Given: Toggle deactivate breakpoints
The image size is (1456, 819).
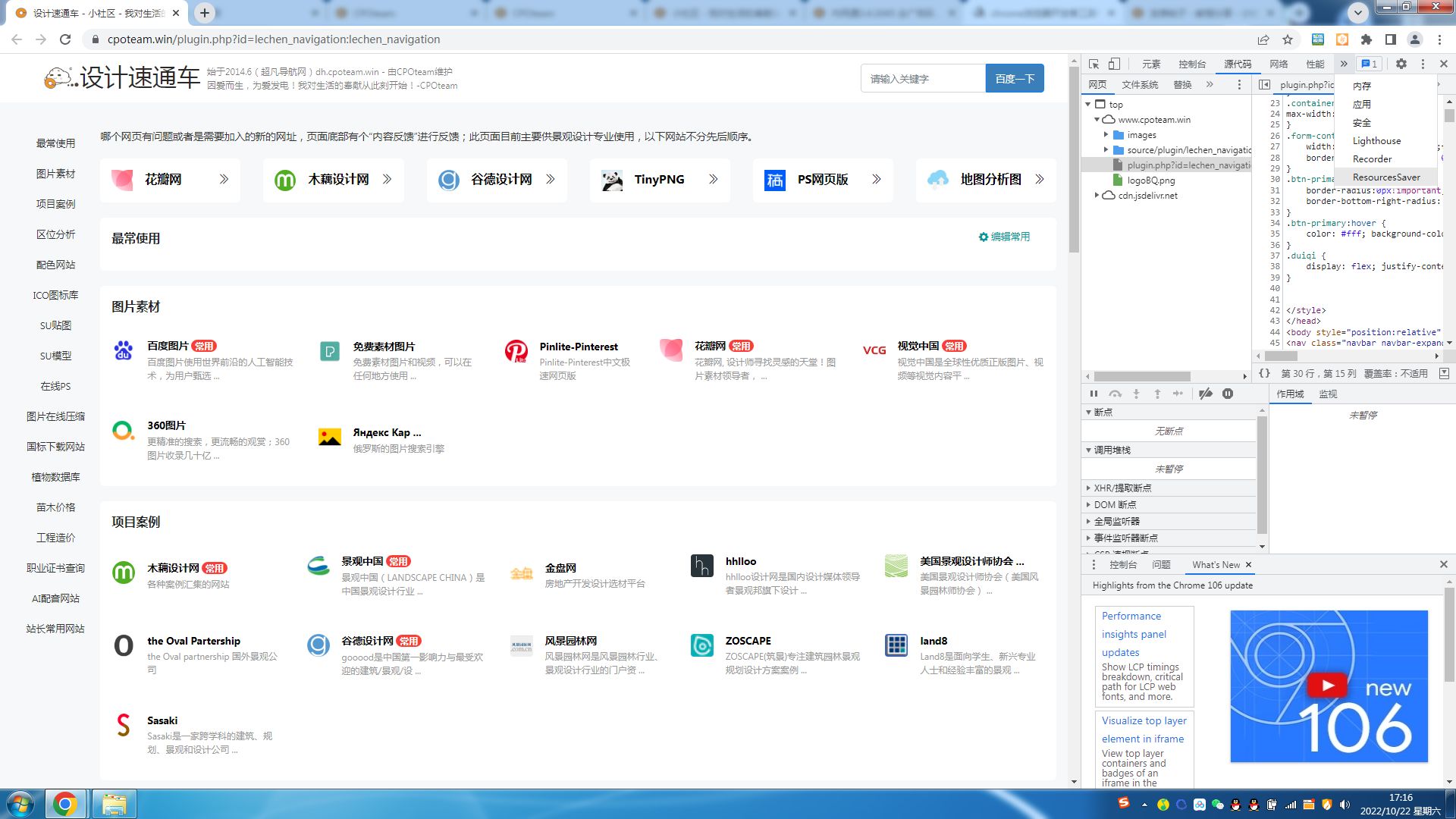Looking at the screenshot, I should [x=1206, y=394].
